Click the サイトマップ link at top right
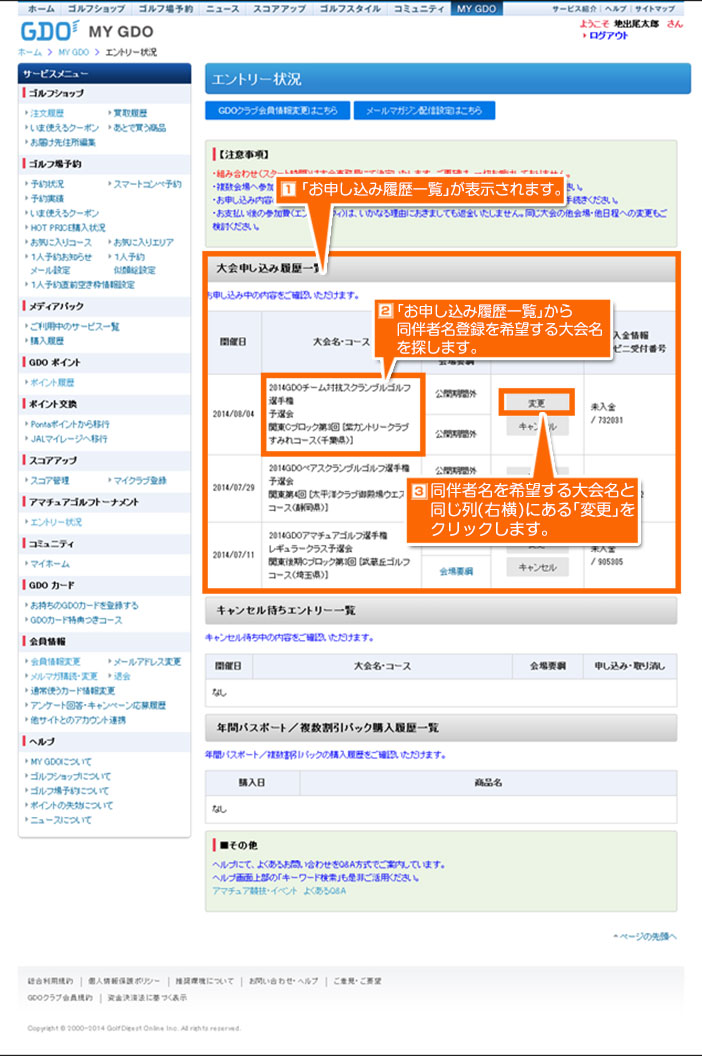 point(654,9)
